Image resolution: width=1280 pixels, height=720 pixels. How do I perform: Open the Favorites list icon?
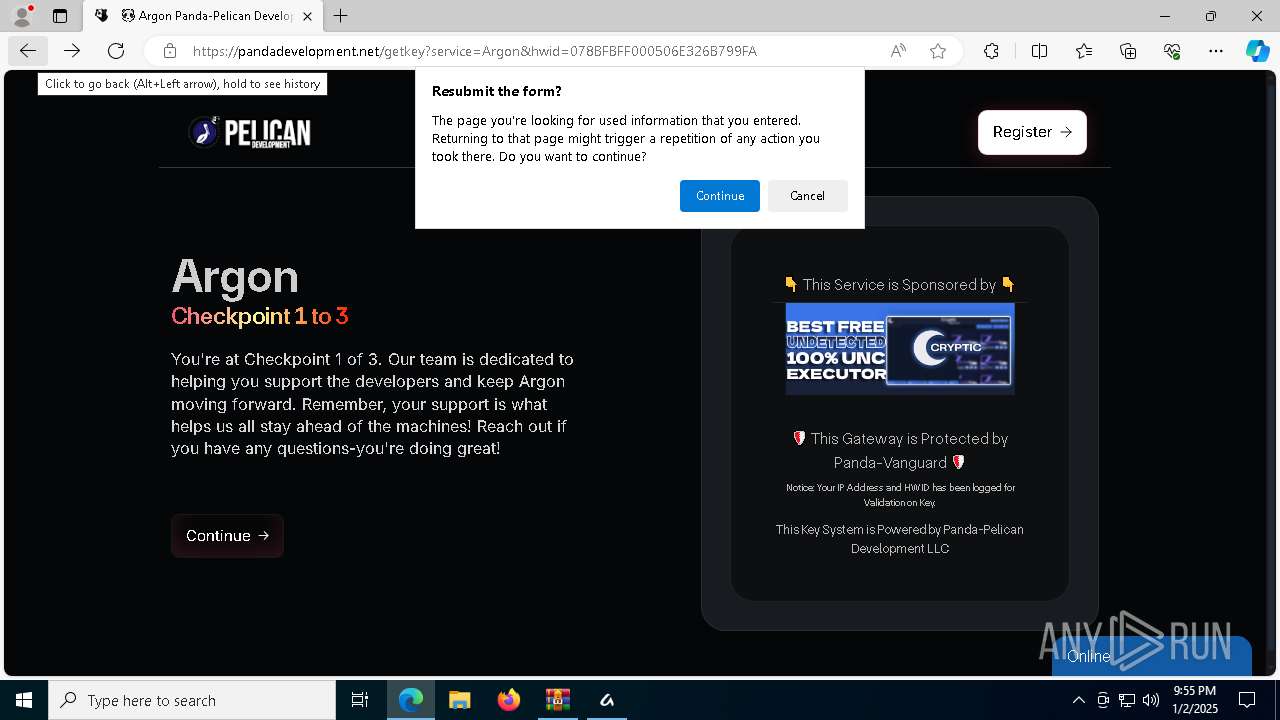click(1084, 51)
